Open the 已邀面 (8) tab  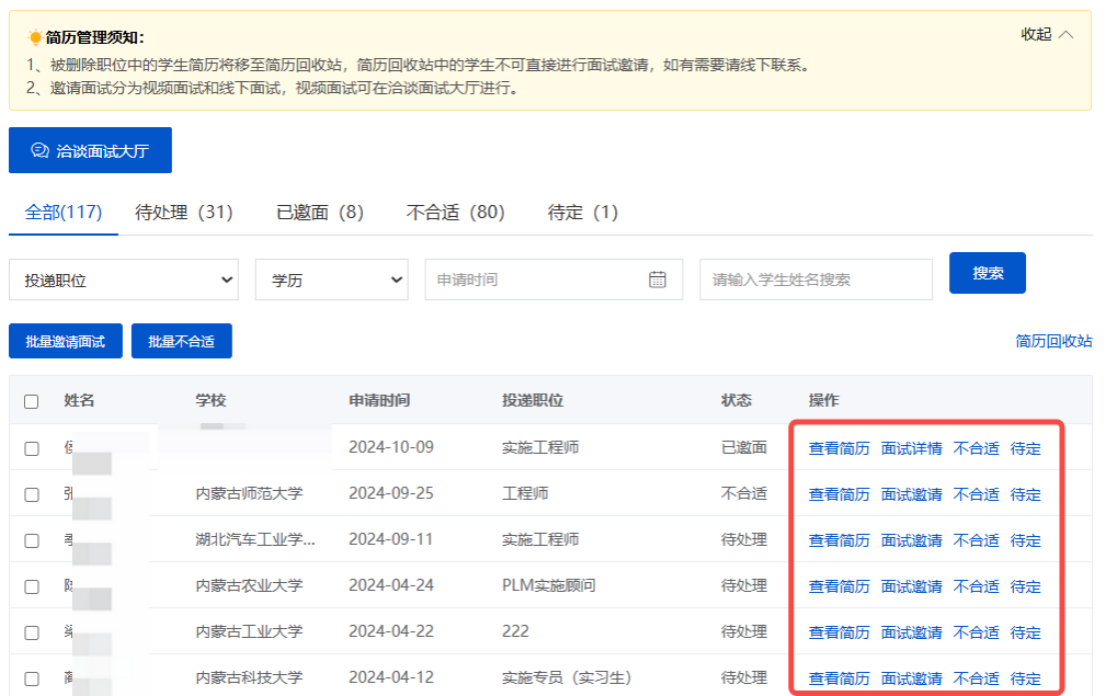point(320,212)
